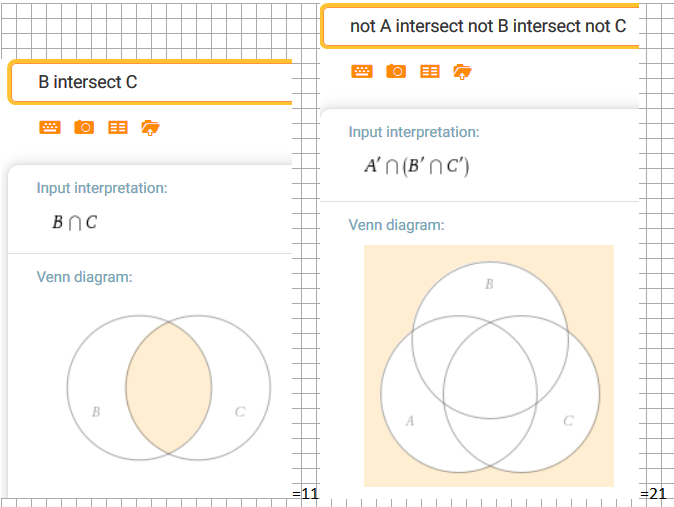Screen dimensions: 674x507
Task: Click shaded intersection of the two-circle Venn diagram
Action: 168,388
